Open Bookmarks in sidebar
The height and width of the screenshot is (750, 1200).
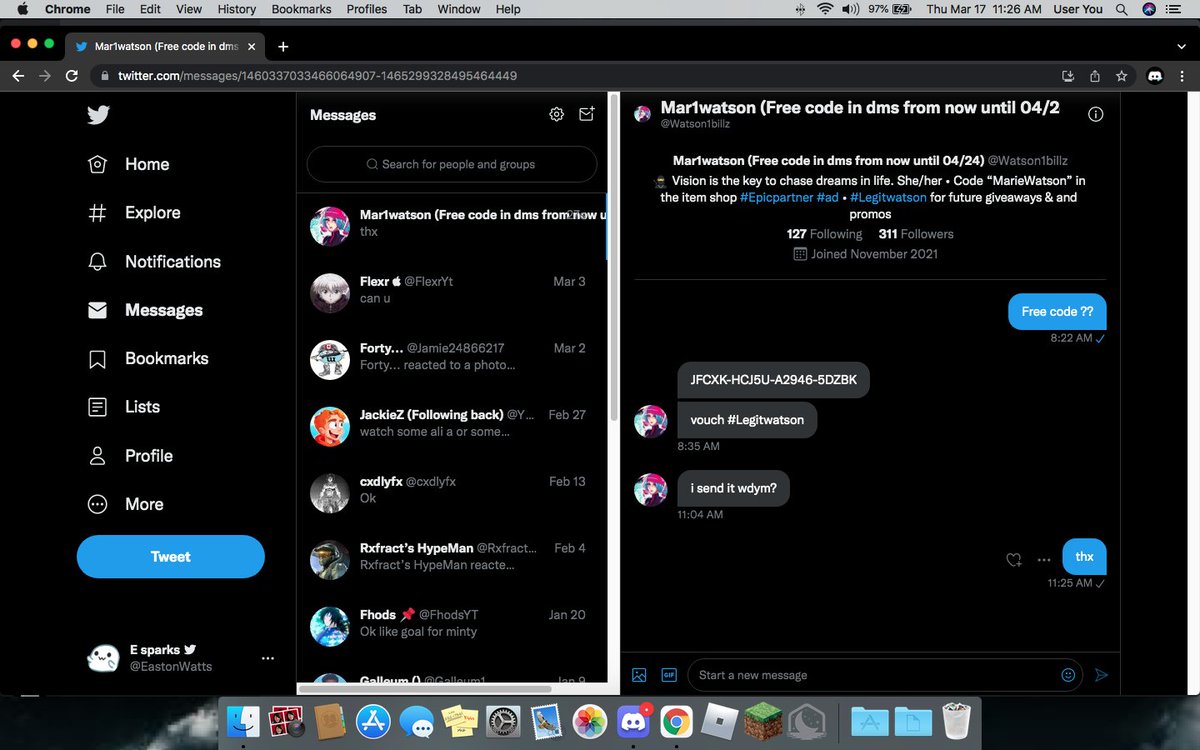tap(148, 358)
